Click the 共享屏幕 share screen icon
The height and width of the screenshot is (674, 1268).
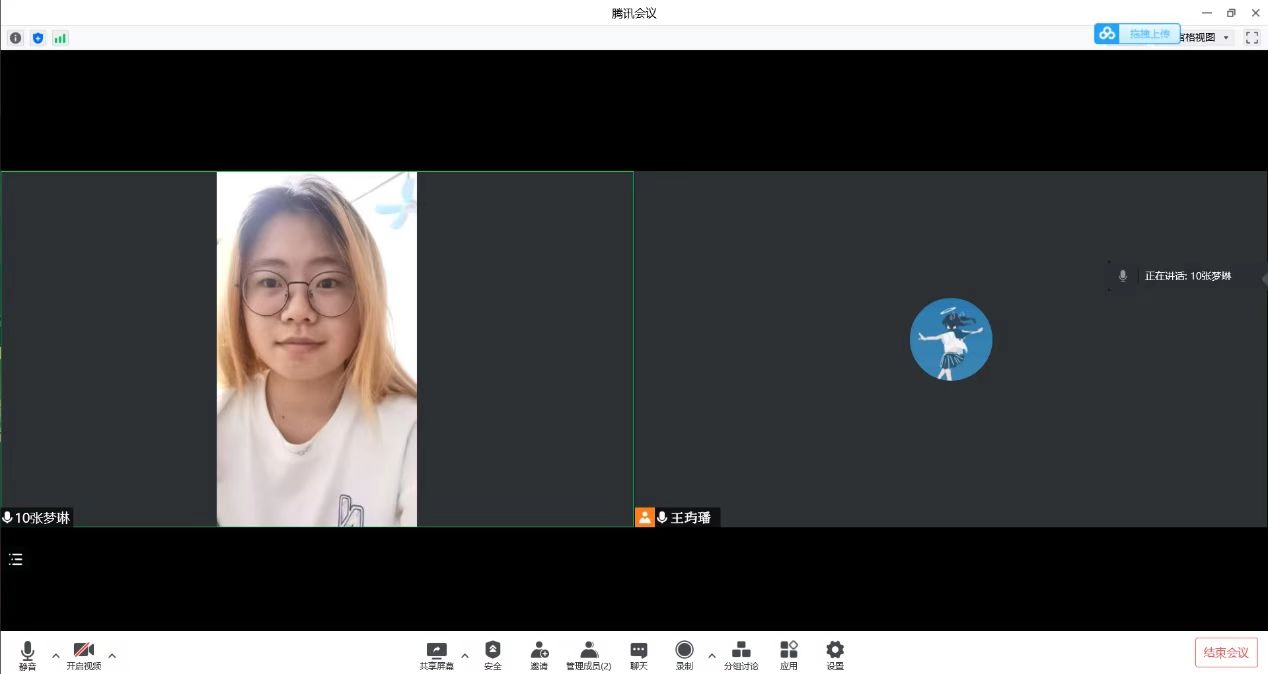click(436, 655)
